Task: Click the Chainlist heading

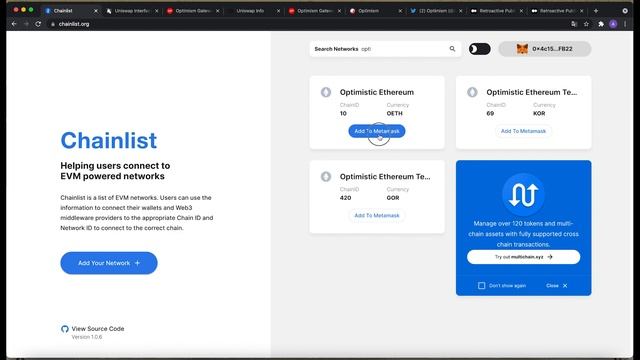Action: point(109,140)
